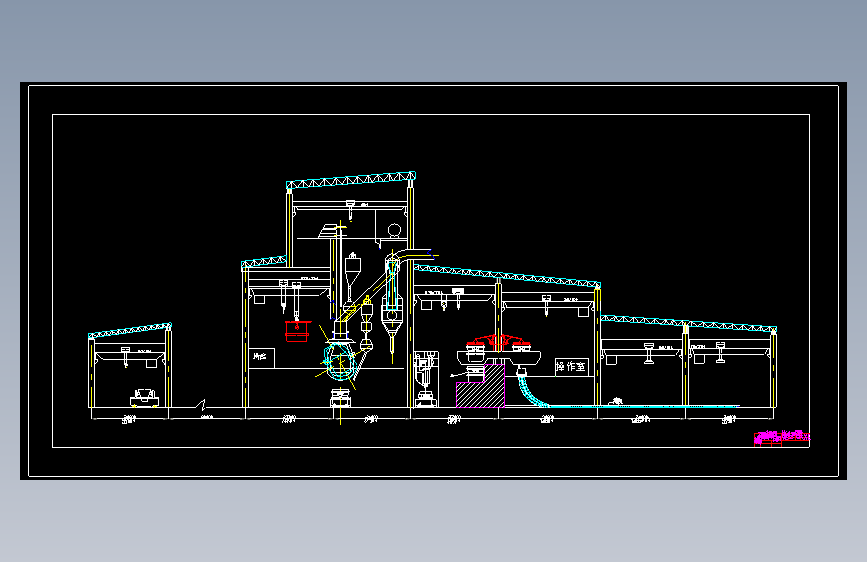Click the break-line symbol on floor line

click(201, 405)
